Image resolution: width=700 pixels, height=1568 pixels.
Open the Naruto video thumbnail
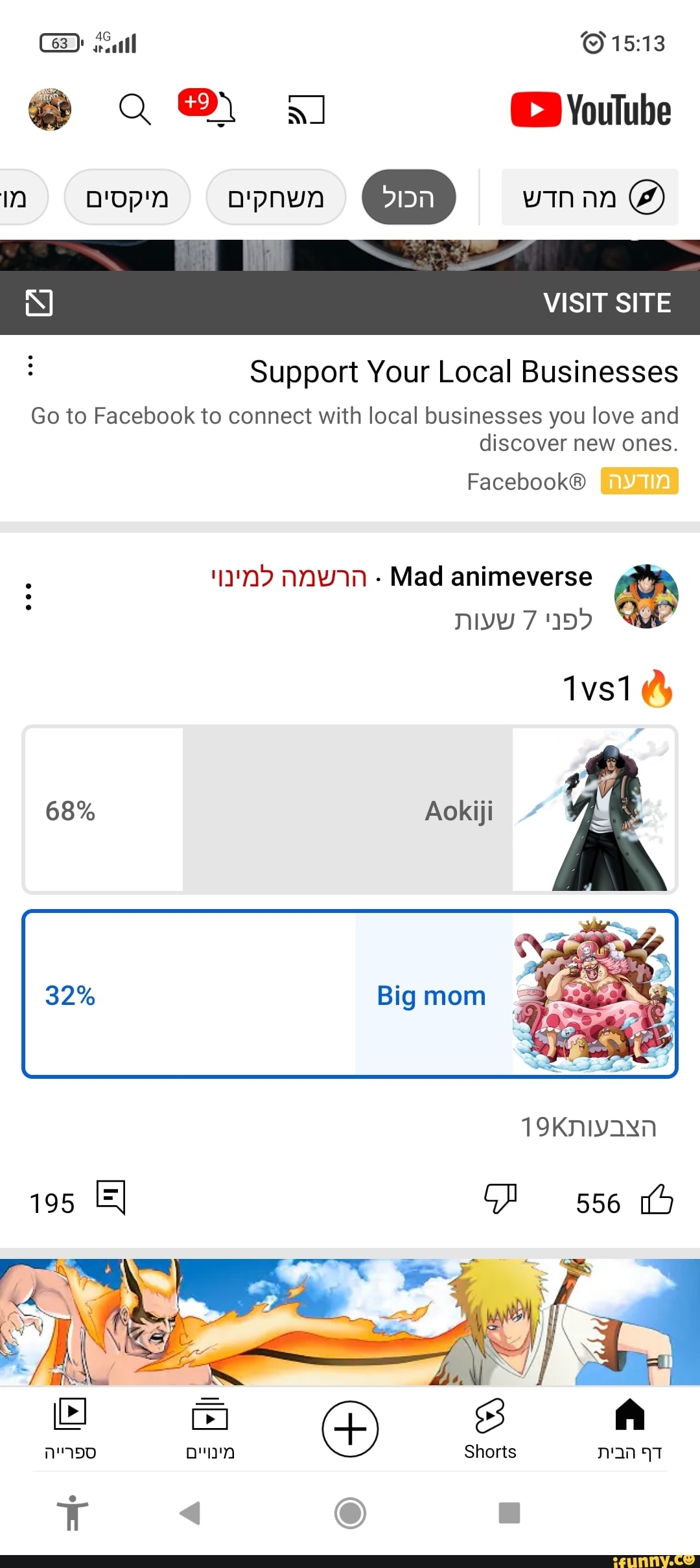[x=350, y=1322]
